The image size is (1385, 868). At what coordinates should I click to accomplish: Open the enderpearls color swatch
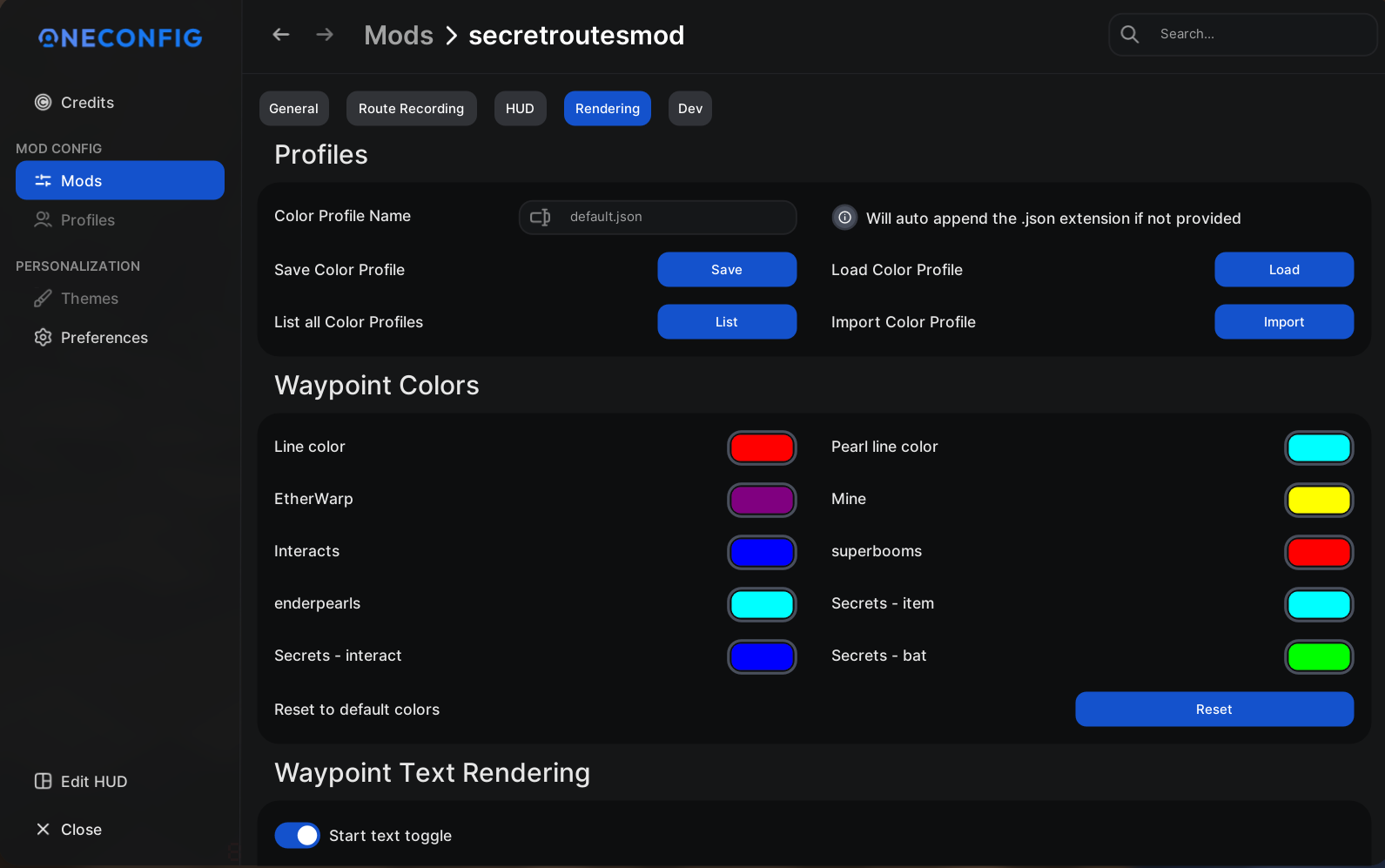(762, 605)
